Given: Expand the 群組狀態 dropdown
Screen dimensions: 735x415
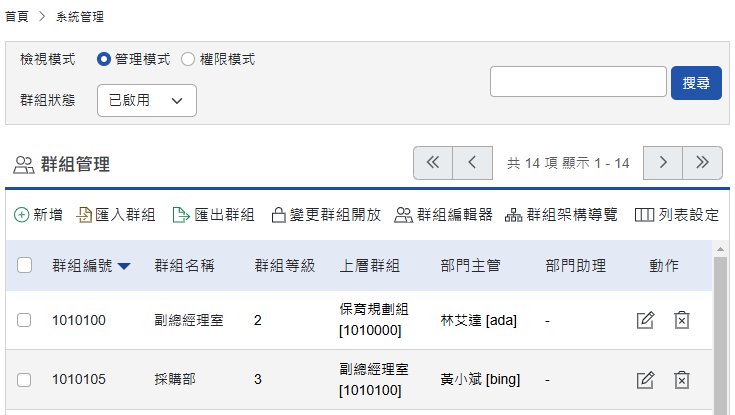Looking at the screenshot, I should coord(147,100).
